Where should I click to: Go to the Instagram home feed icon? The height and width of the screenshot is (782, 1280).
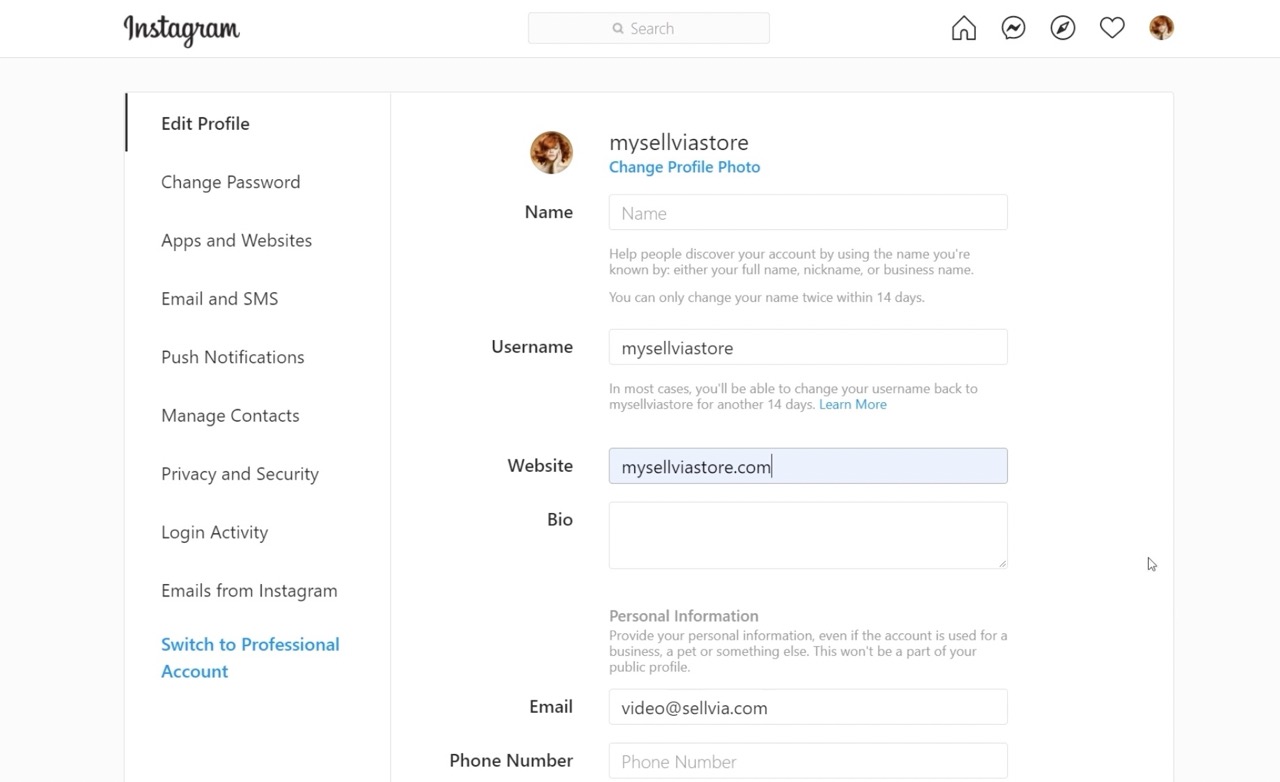[x=963, y=28]
